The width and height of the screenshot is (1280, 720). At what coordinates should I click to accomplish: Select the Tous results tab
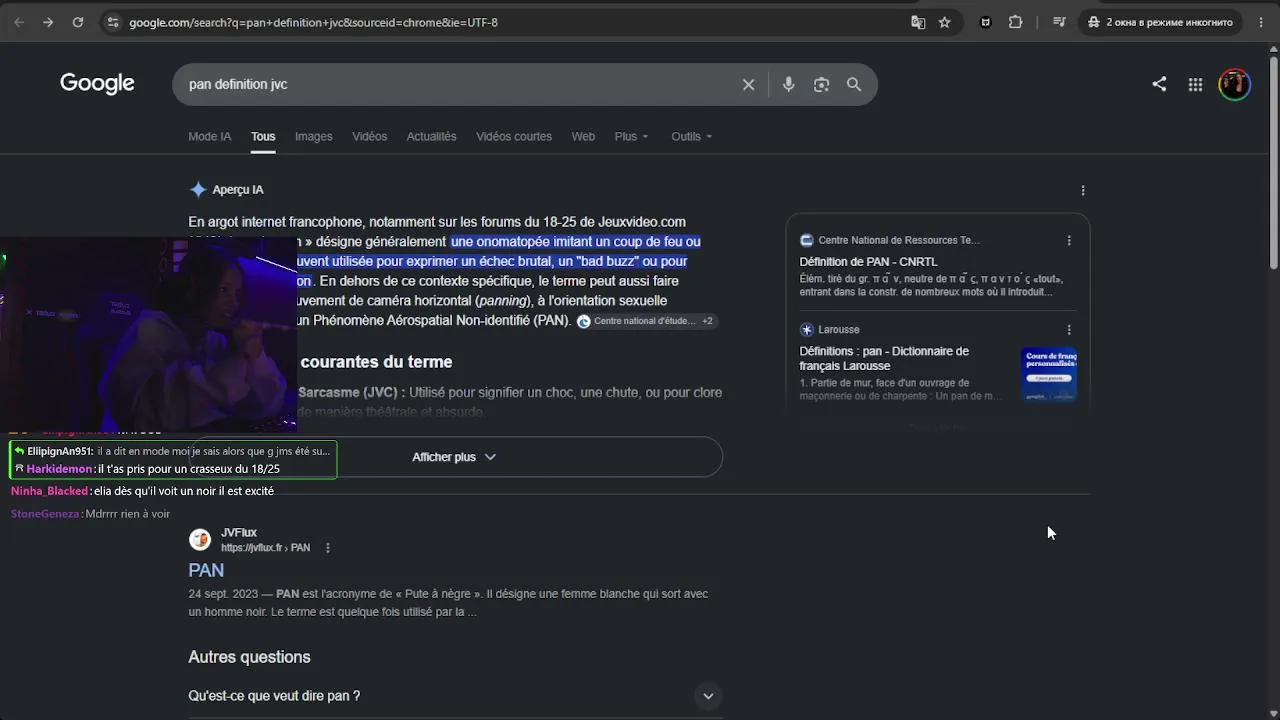click(x=263, y=136)
